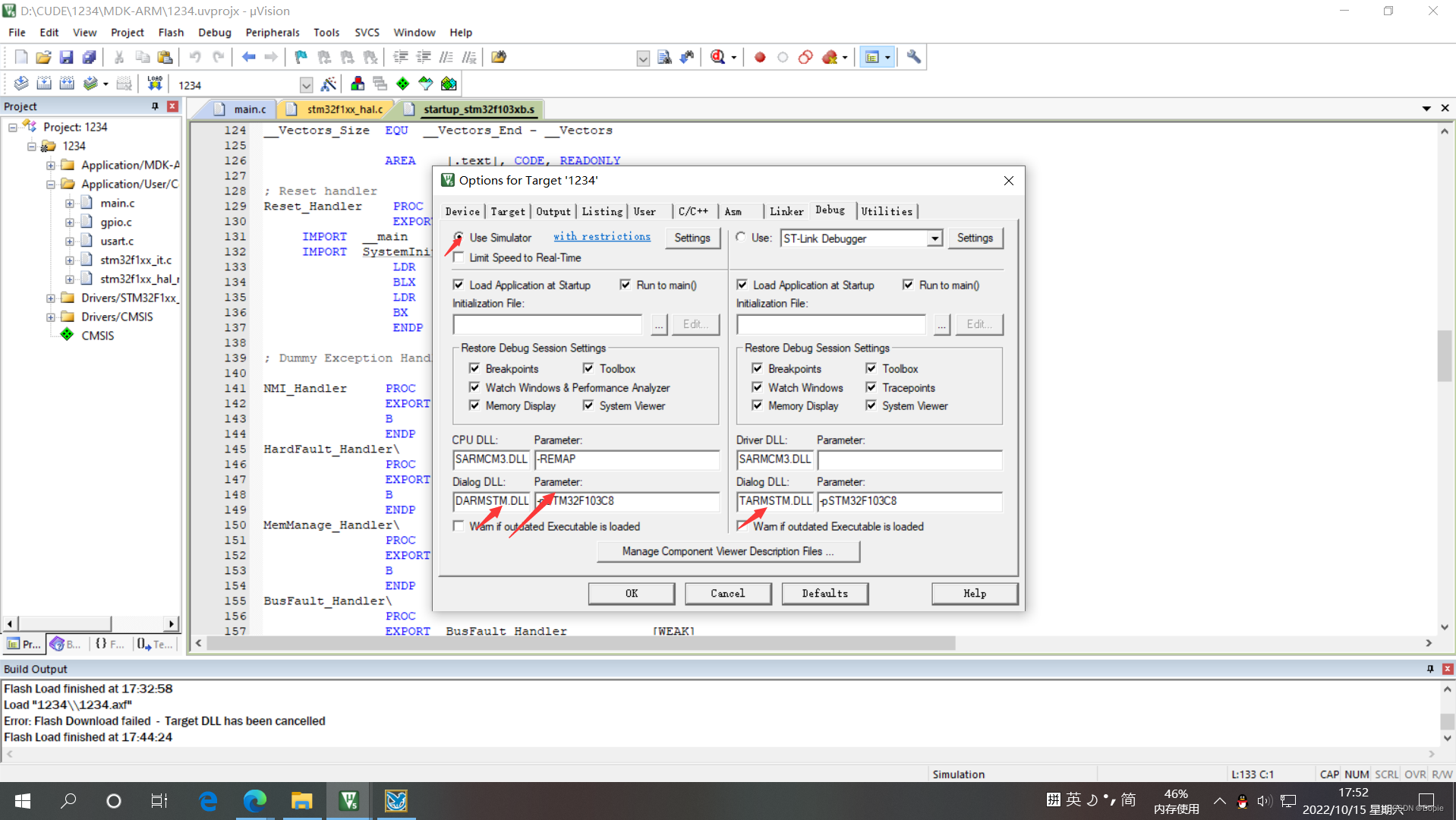Click the Defaults button

824,594
